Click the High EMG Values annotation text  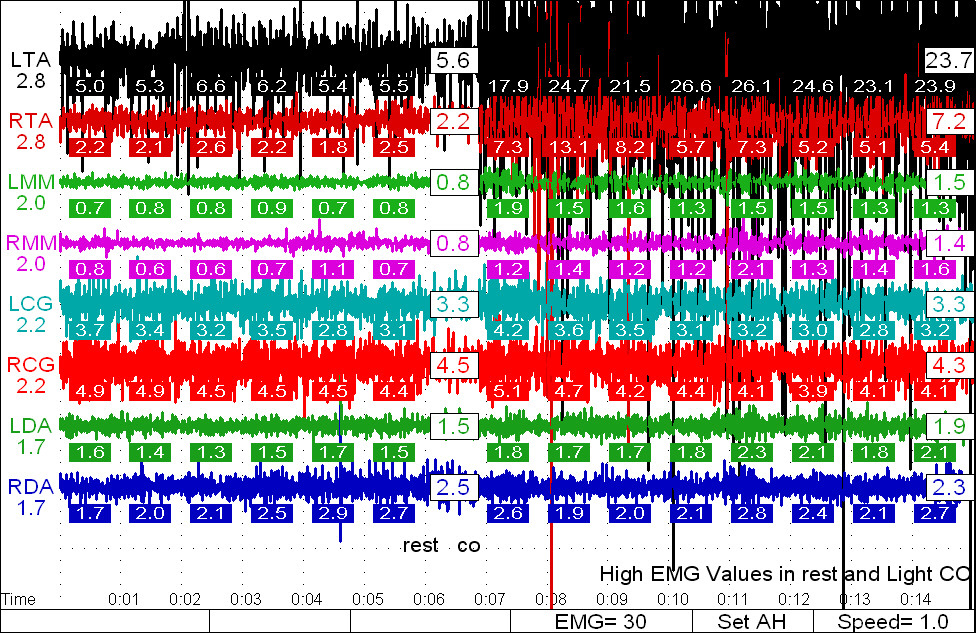(x=785, y=574)
